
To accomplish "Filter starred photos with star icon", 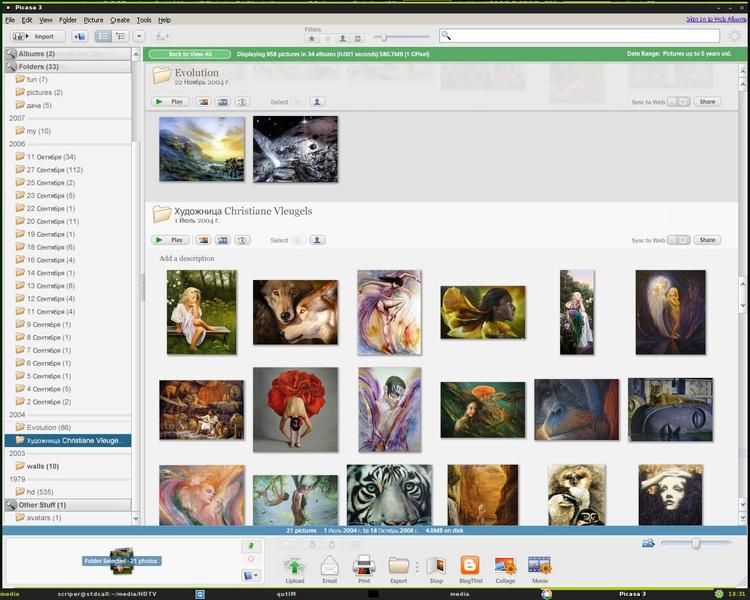I will coord(312,38).
